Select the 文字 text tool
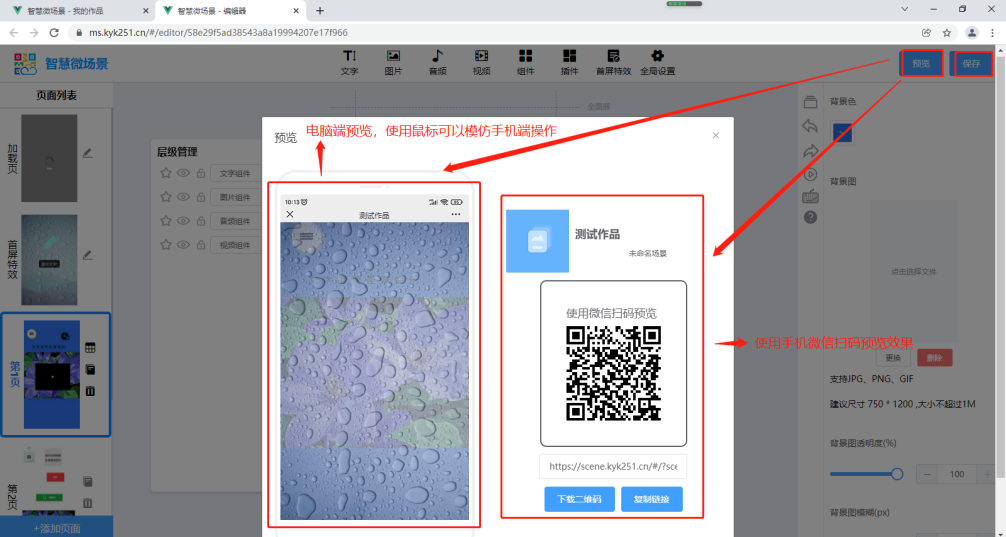Screen dimensions: 1006x537 point(349,62)
